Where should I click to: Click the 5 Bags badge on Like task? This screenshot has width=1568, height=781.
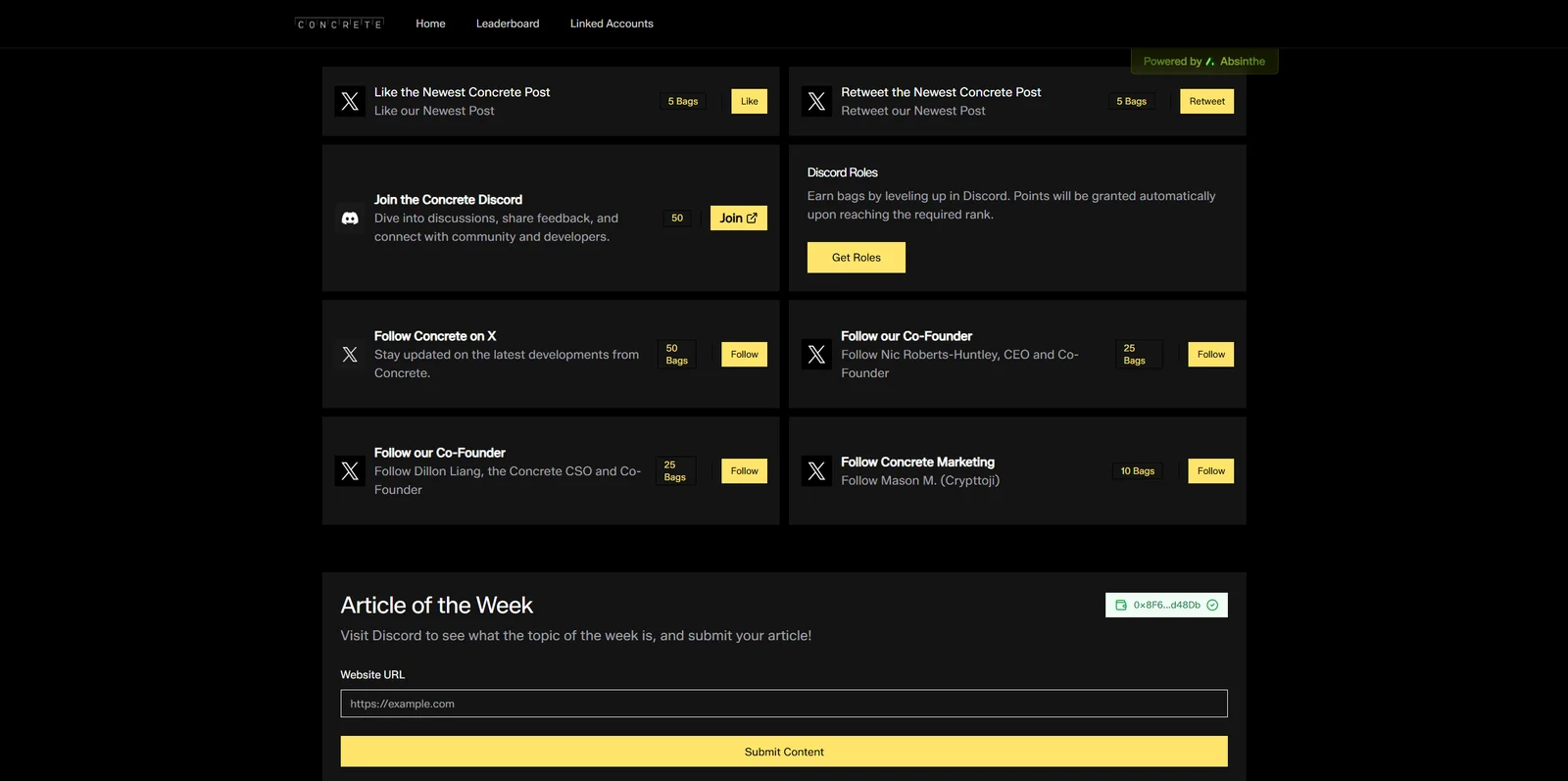click(x=683, y=101)
